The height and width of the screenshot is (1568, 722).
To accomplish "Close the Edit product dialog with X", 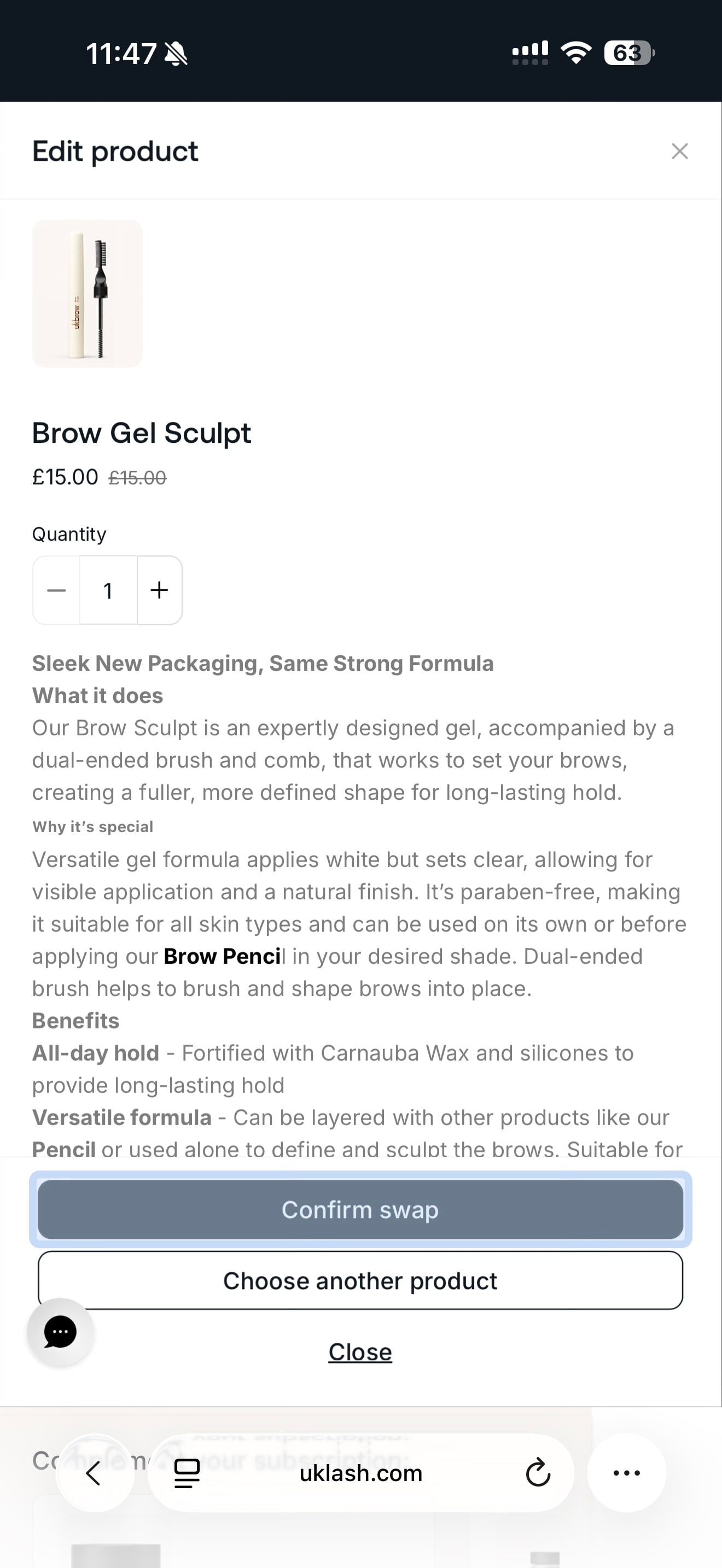I will (x=679, y=151).
